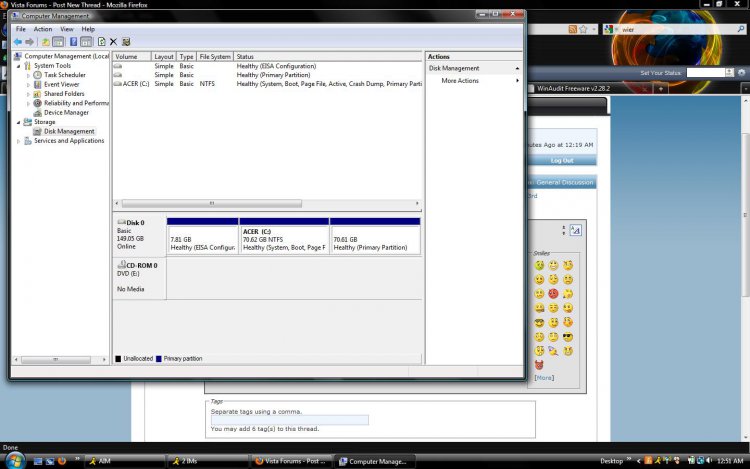The width and height of the screenshot is (750, 469).
Task: Select the Healthy (EISA Configuration) volume row
Action: pyautogui.click(x=267, y=66)
